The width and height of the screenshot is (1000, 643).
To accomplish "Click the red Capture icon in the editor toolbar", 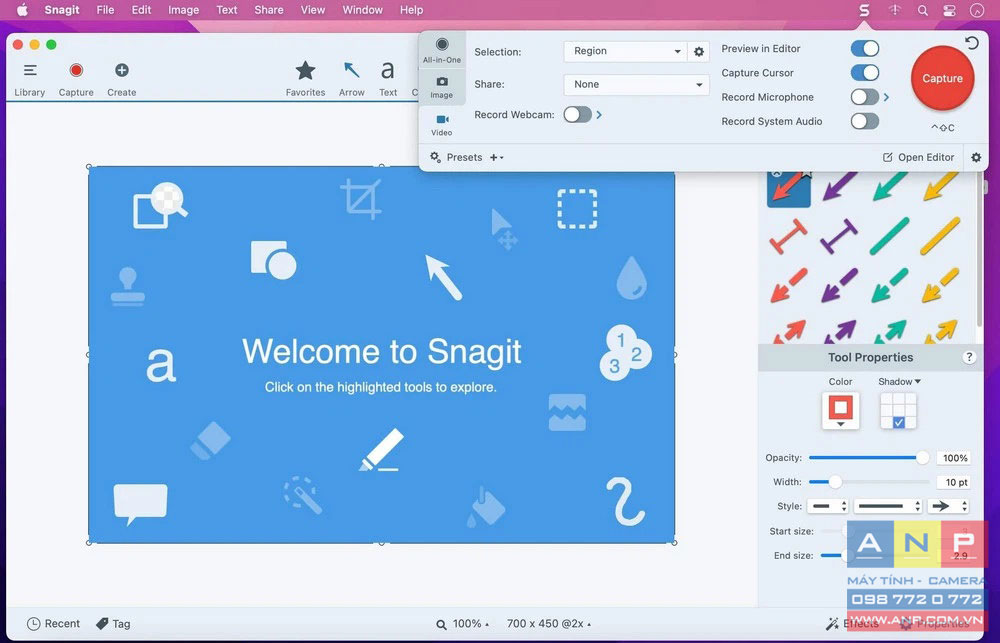I will 76,70.
